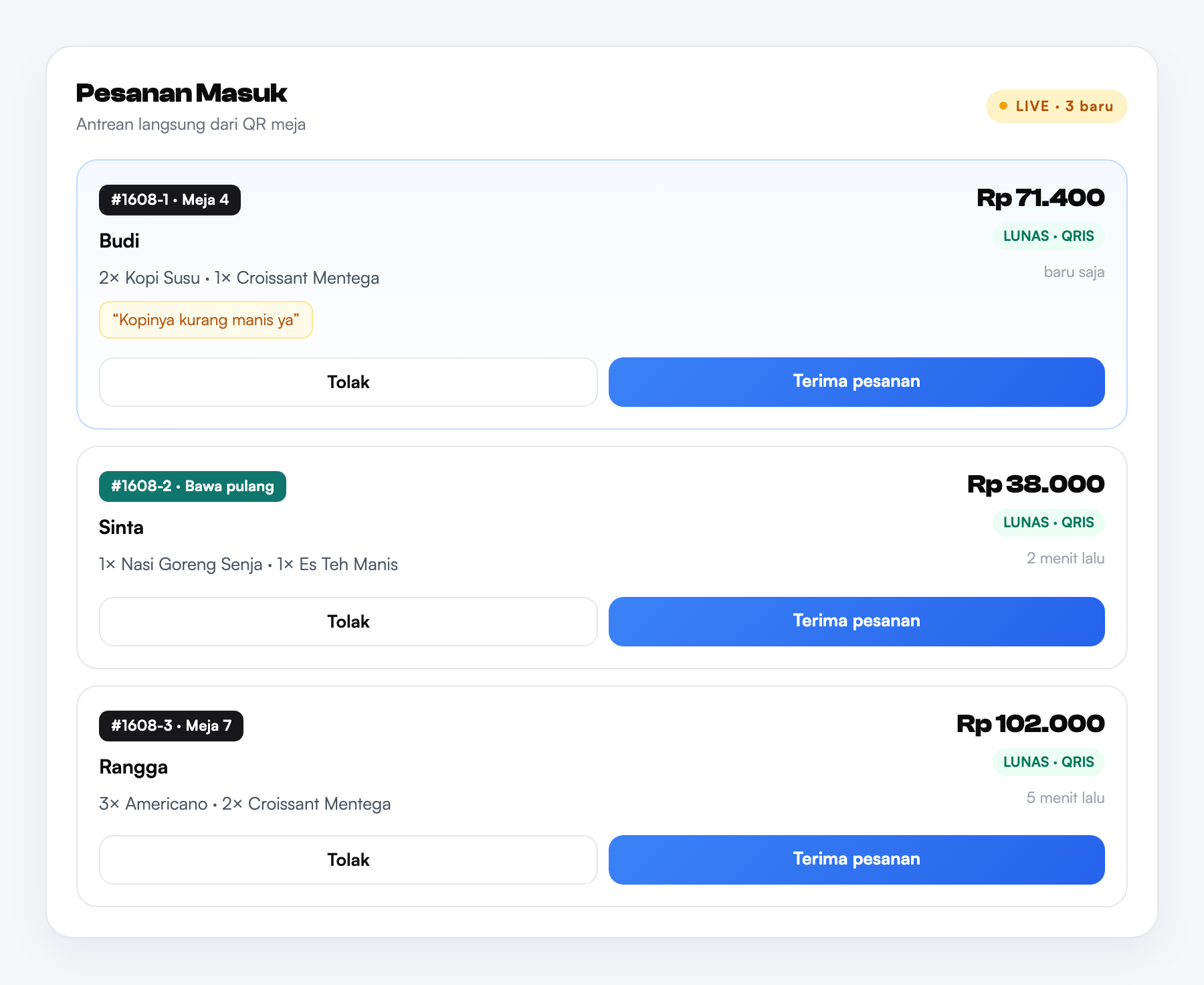
Task: Click customer name Rangga
Action: (133, 767)
